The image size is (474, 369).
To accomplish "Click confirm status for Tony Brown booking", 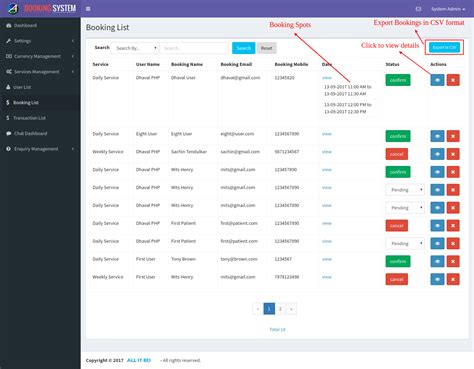I will tap(398, 261).
